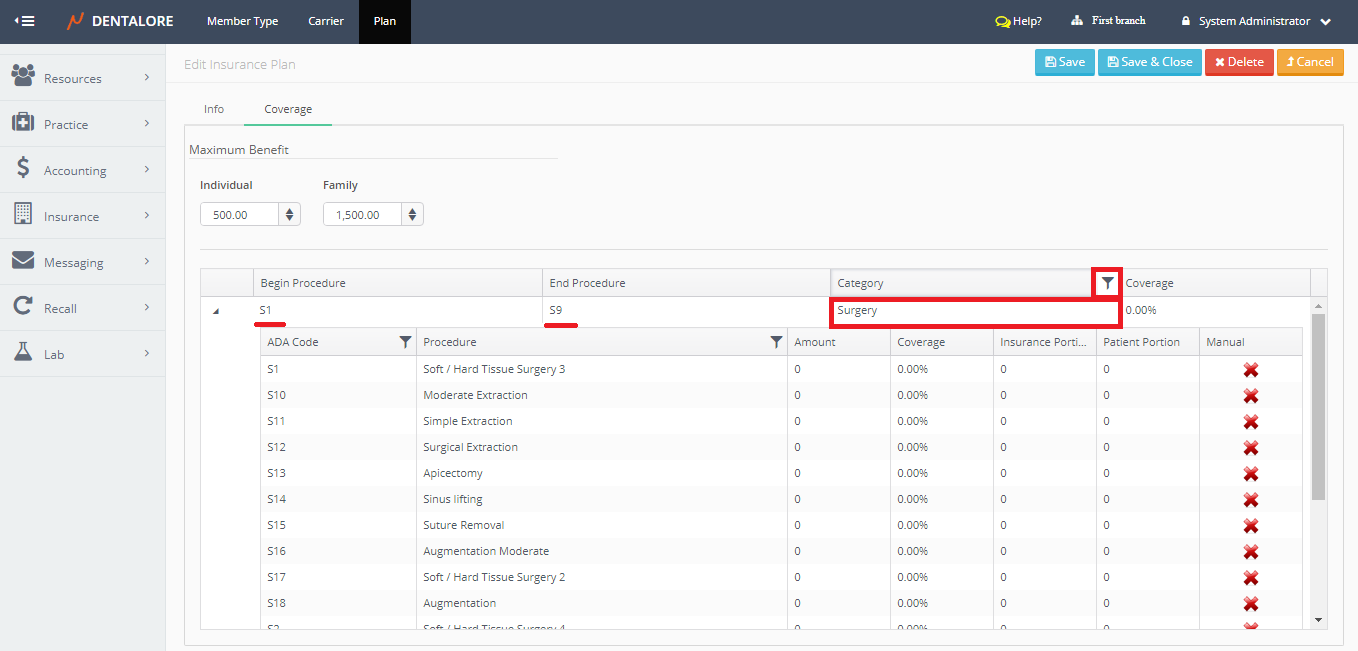Screen dimensions: 1358x651
Task: Open the Carrier menu item
Action: coord(326,21)
